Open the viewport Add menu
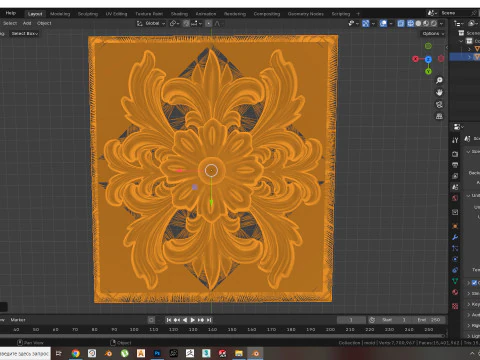 click(x=27, y=23)
